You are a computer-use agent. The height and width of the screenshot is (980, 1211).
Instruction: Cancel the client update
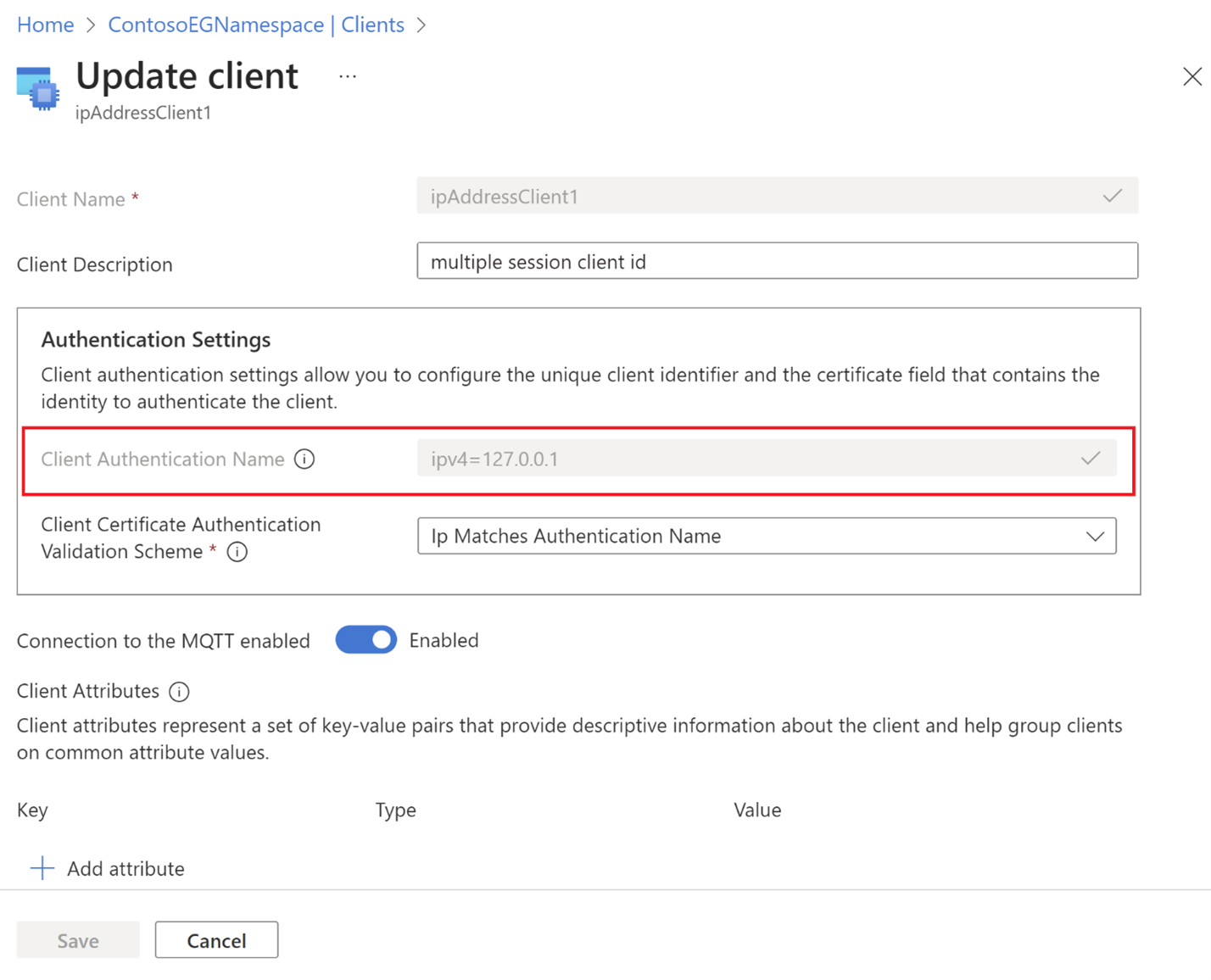point(216,939)
